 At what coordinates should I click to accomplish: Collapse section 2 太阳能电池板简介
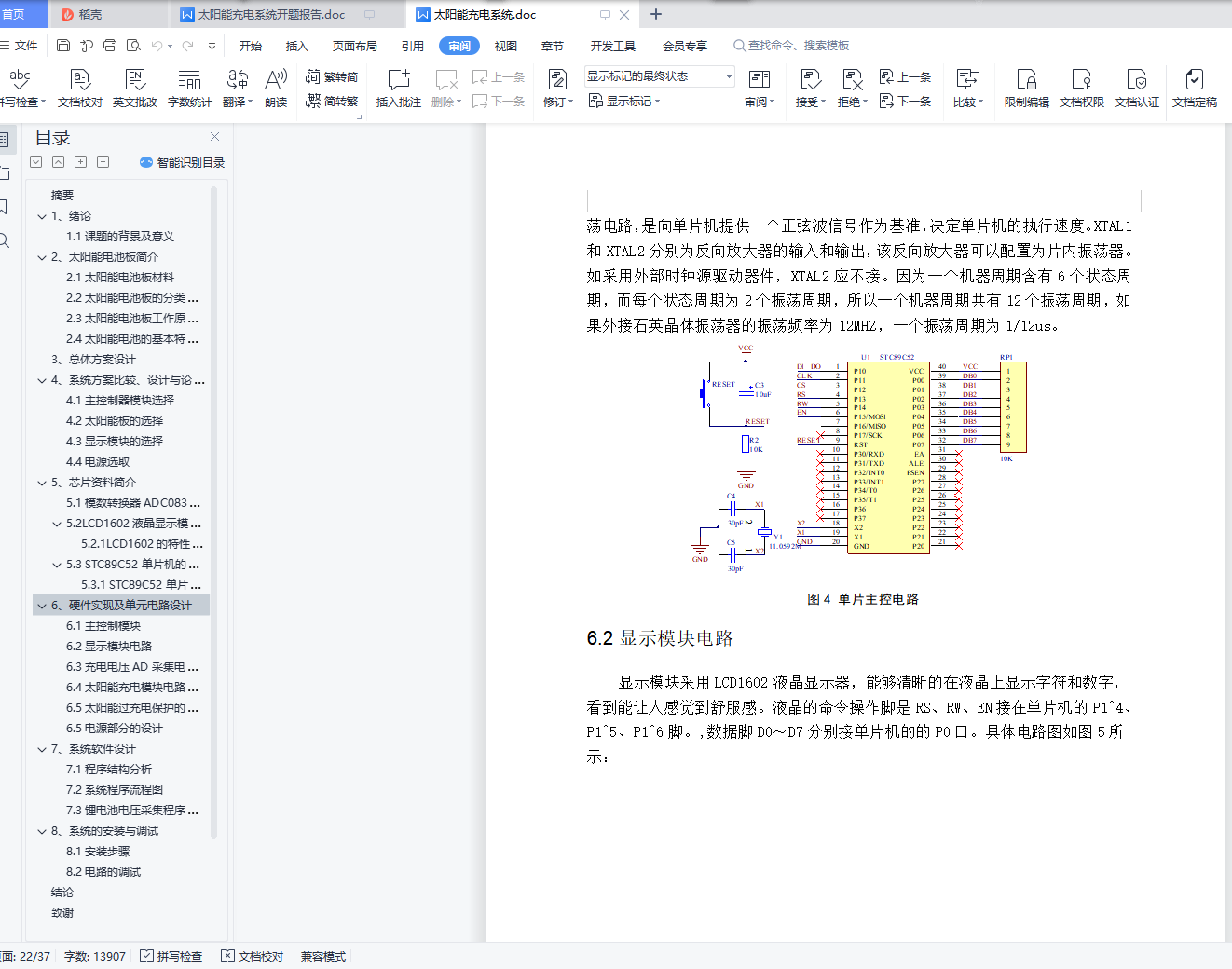[42, 257]
